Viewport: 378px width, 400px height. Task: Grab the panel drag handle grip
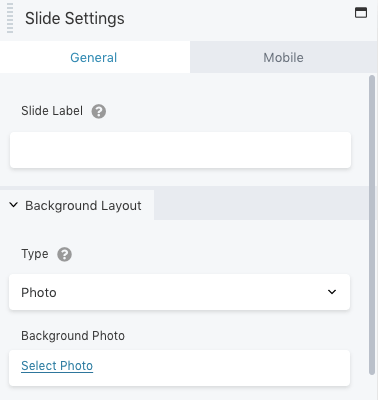10,18
